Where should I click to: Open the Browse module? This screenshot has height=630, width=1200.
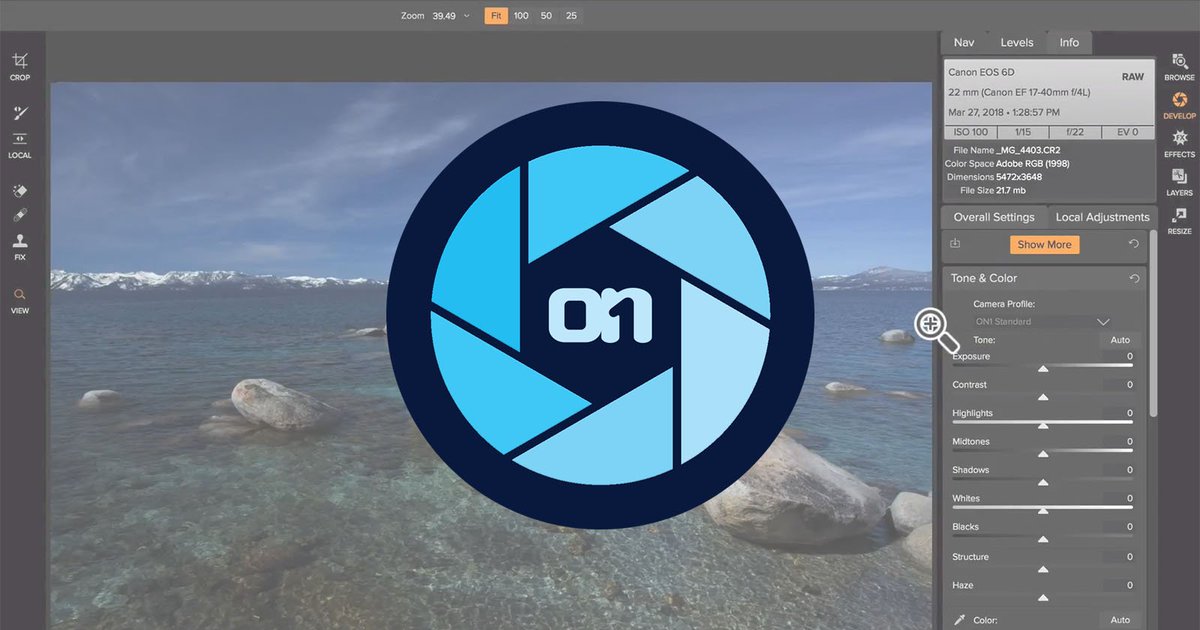[1179, 67]
